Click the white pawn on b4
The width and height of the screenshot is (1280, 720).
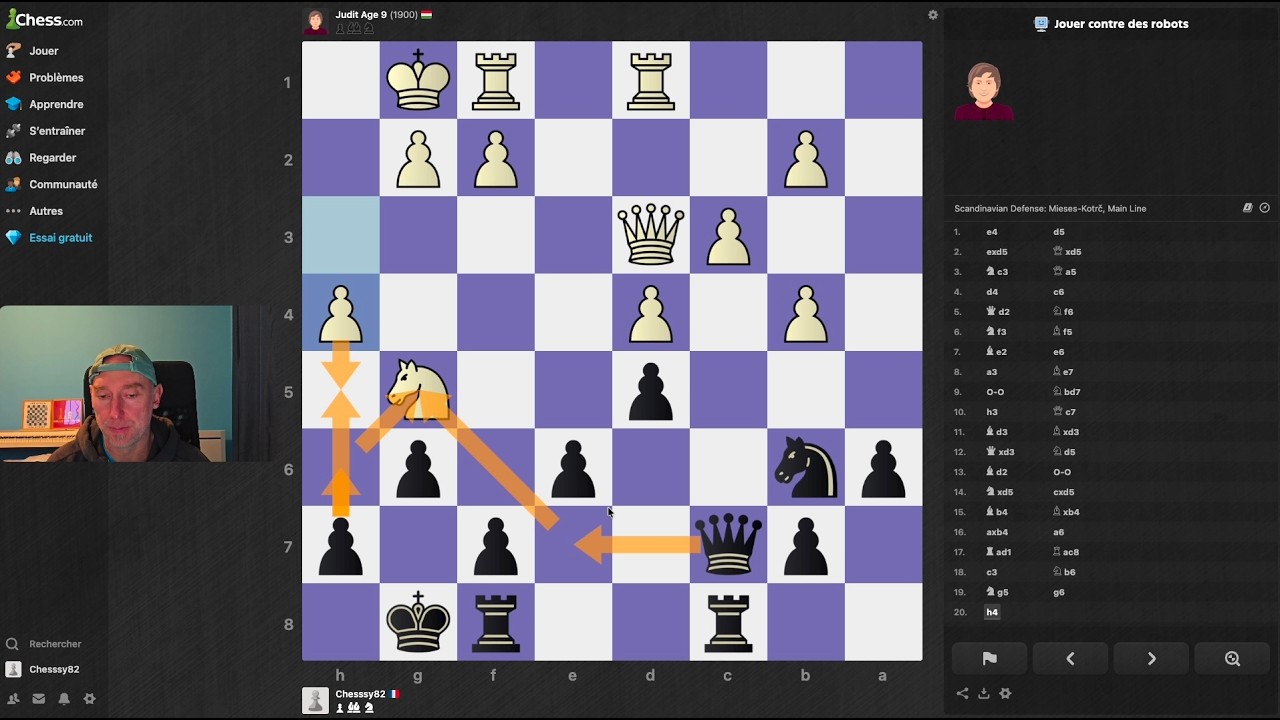pos(806,312)
